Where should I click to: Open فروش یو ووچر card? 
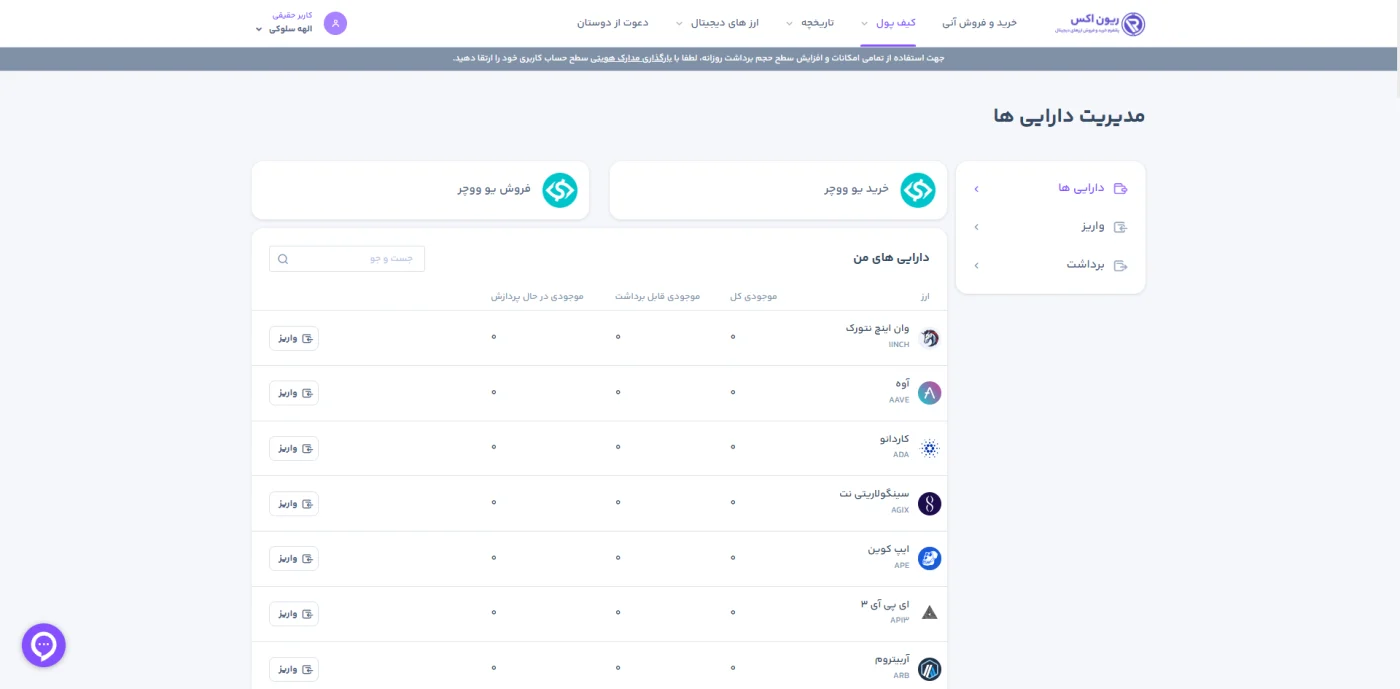click(x=420, y=190)
